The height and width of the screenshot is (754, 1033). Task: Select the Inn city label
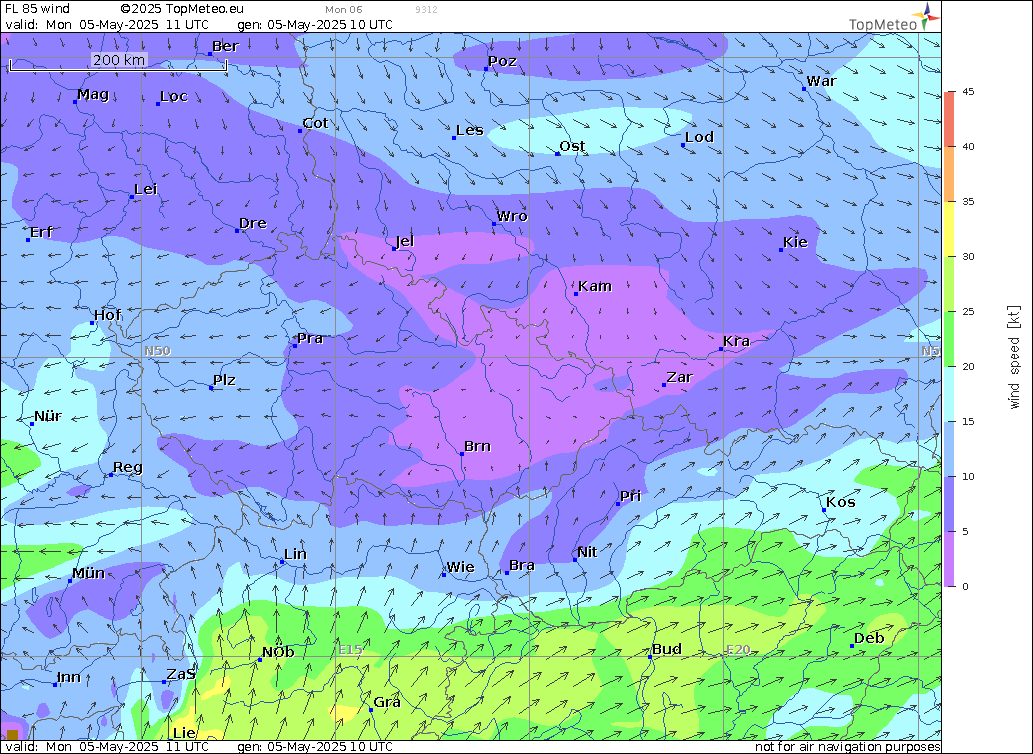click(x=69, y=677)
